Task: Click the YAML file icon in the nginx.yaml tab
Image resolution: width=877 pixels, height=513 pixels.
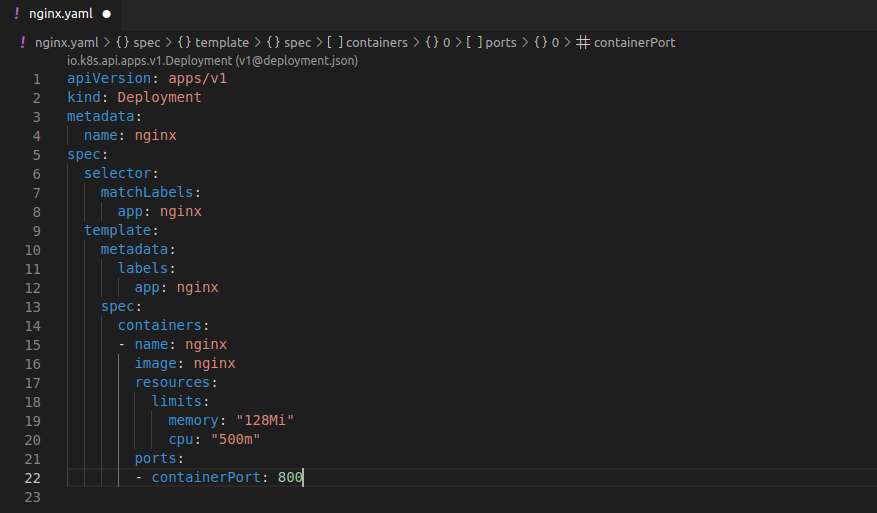Action: point(17,14)
